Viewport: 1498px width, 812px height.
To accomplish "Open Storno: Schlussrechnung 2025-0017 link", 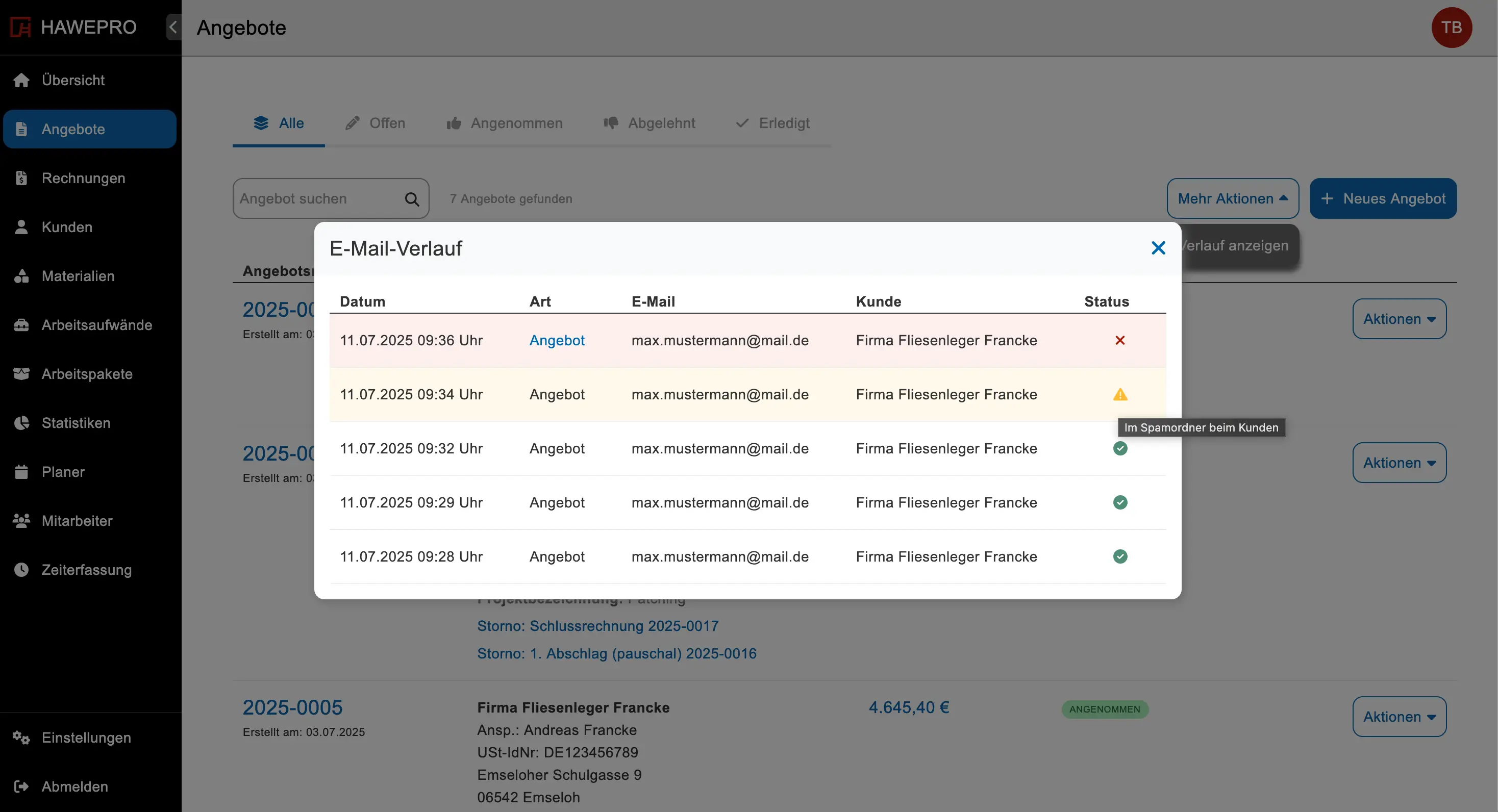I will (598, 626).
